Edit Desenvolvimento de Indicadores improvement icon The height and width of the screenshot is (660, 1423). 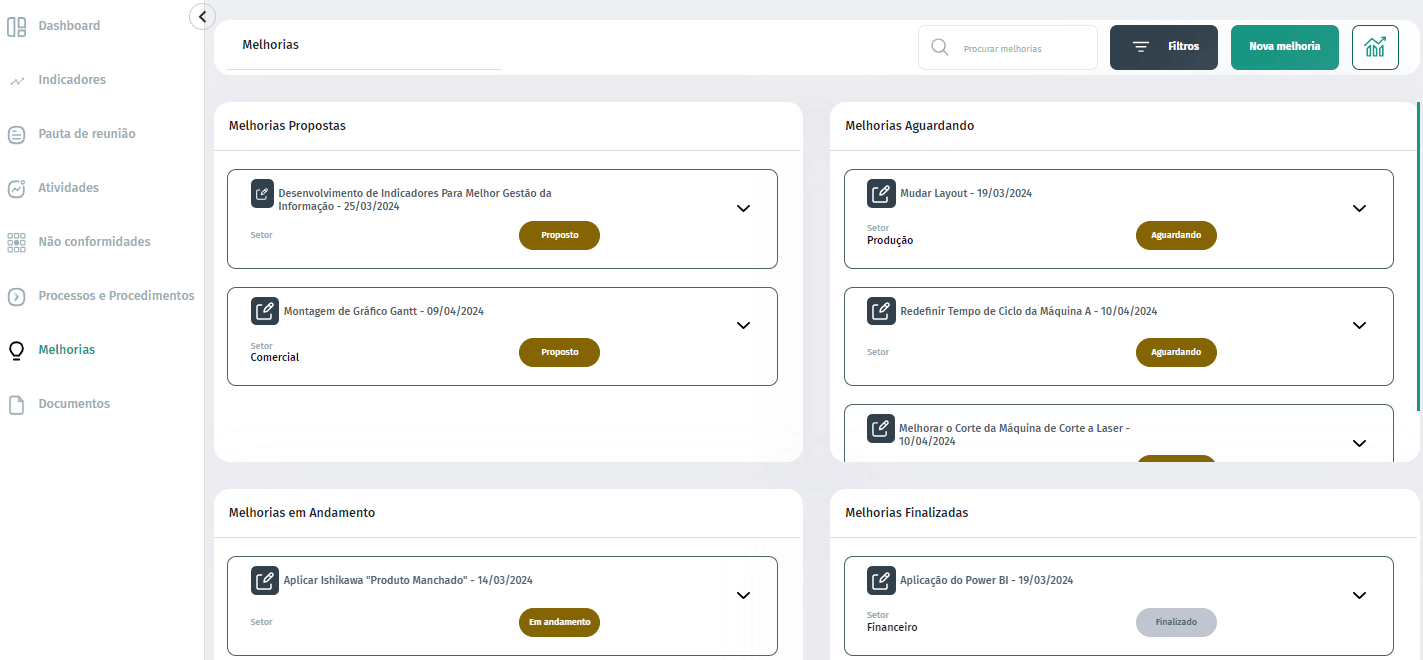tap(262, 194)
